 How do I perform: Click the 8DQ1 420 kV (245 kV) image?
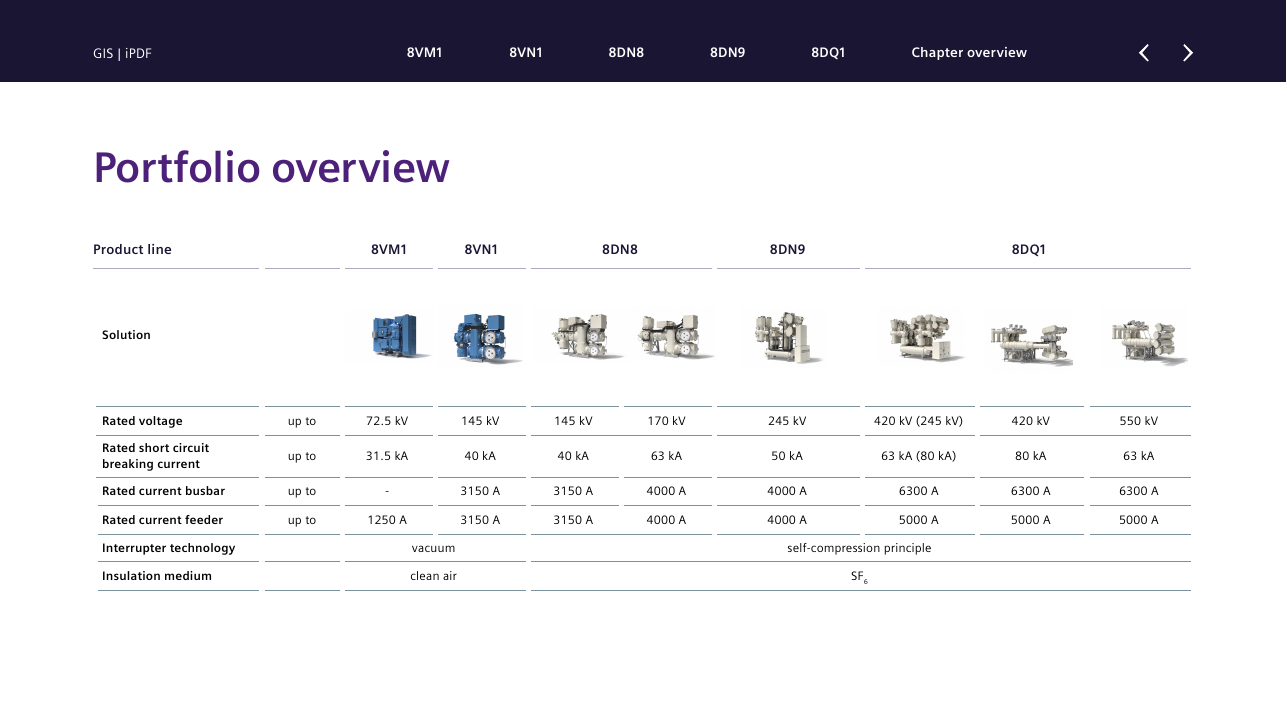pos(925,339)
